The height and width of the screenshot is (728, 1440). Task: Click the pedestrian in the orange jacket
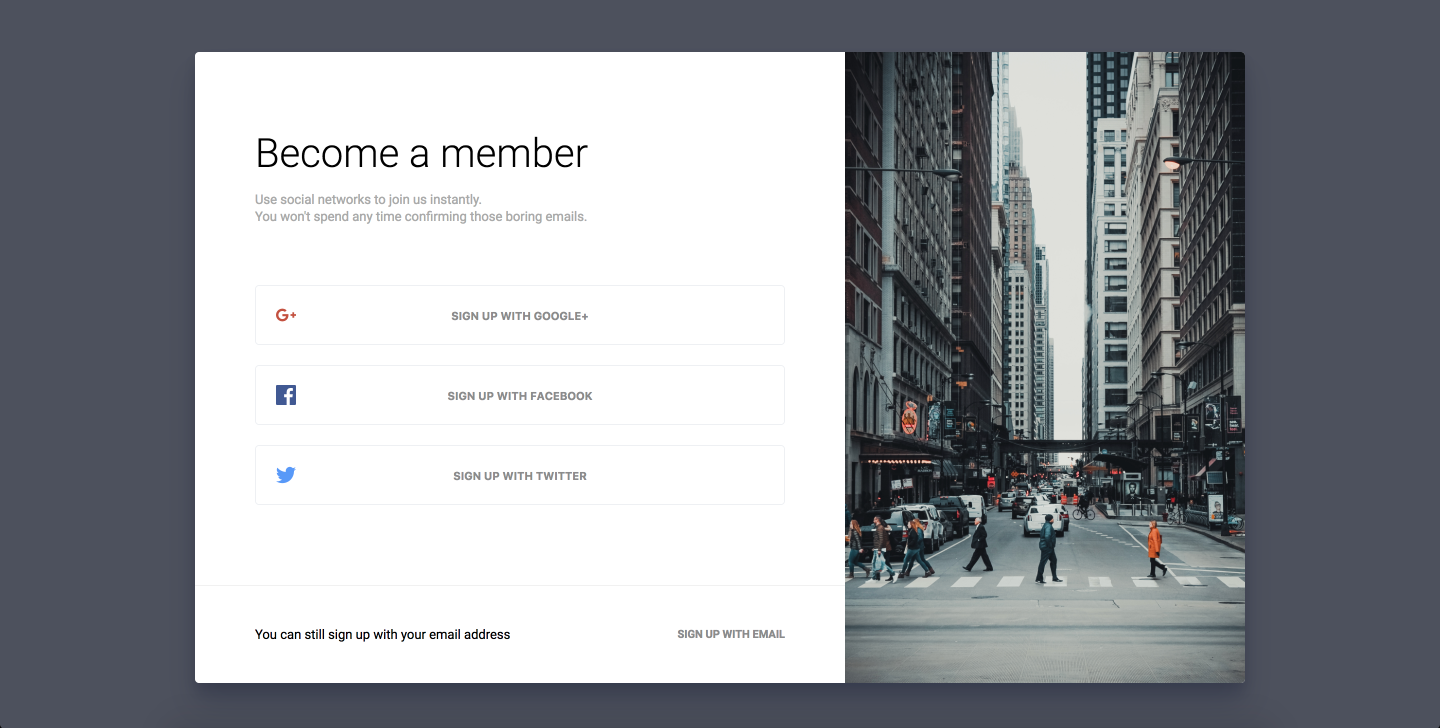pyautogui.click(x=1154, y=545)
